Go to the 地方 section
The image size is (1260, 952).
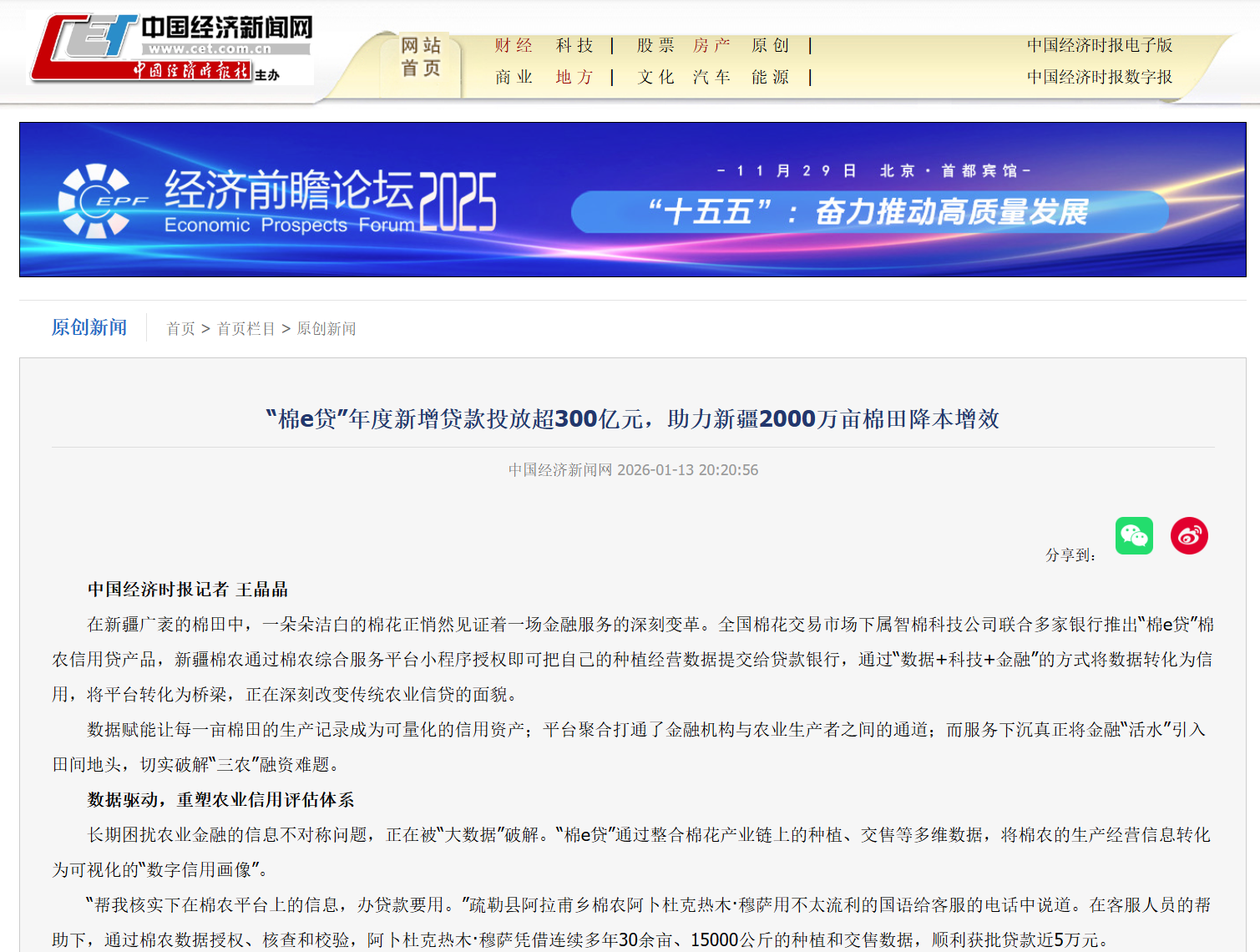(x=574, y=77)
